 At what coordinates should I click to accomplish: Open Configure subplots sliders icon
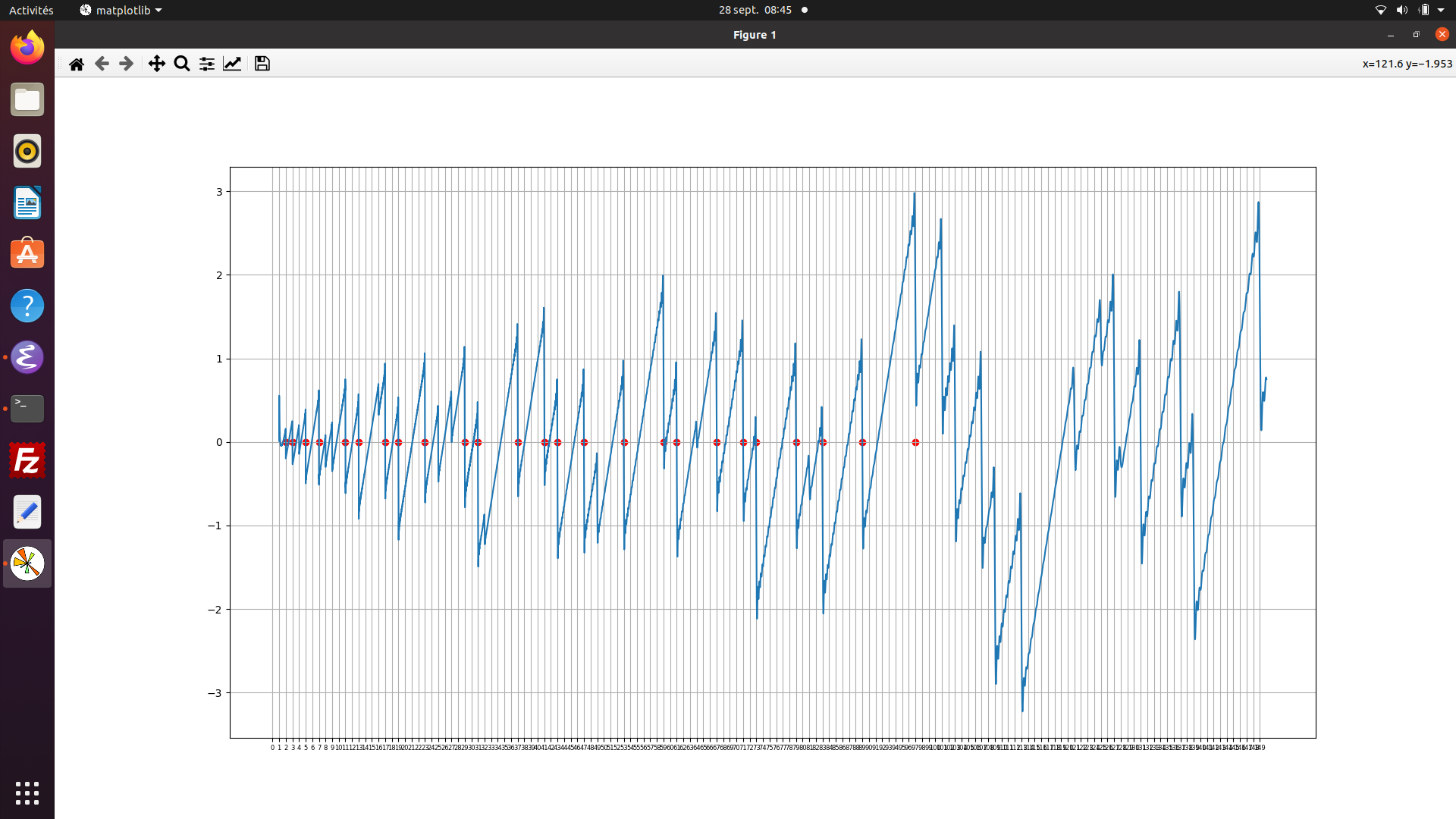coord(206,64)
